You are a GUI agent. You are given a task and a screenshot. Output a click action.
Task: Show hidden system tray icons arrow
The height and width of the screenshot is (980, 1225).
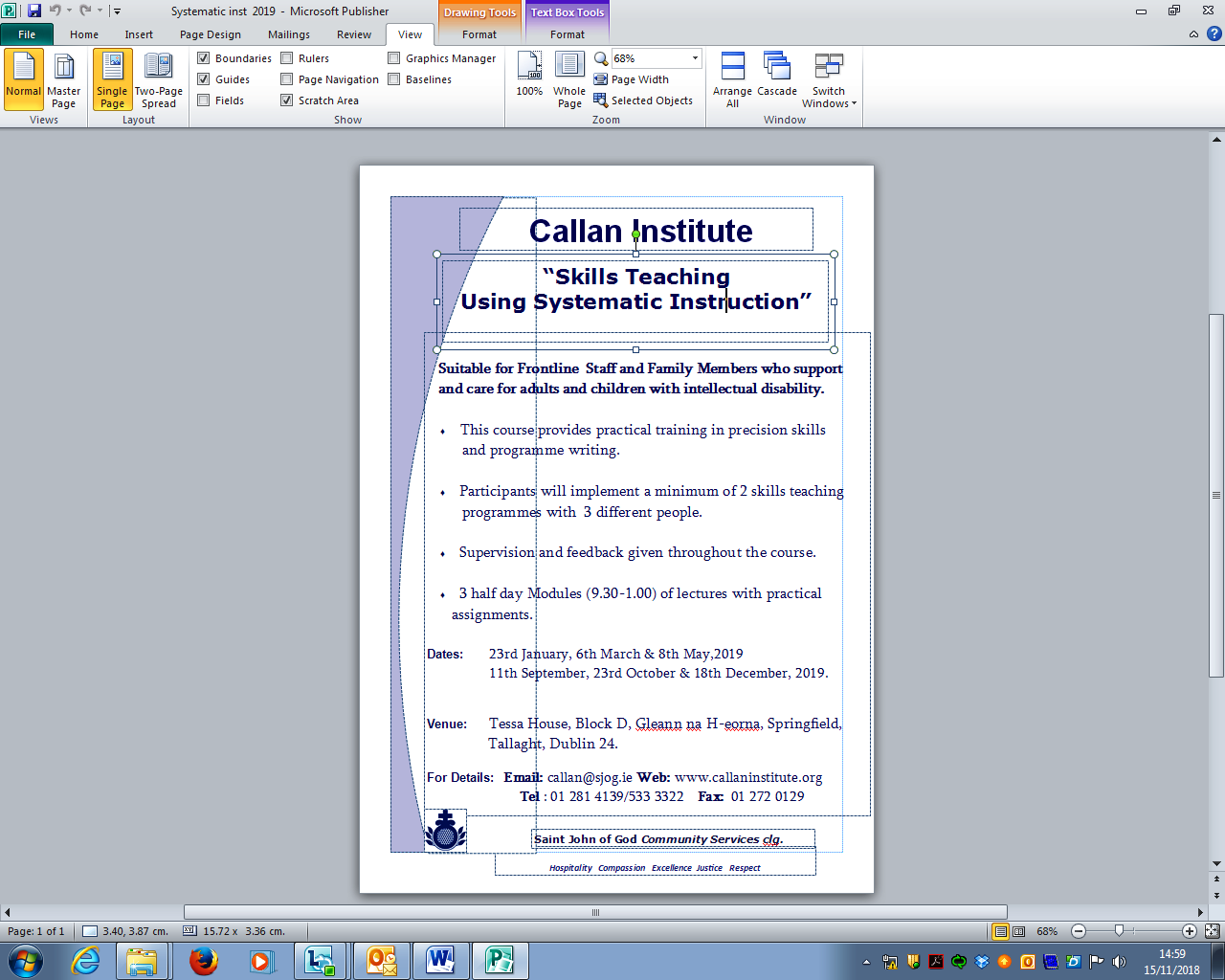867,962
